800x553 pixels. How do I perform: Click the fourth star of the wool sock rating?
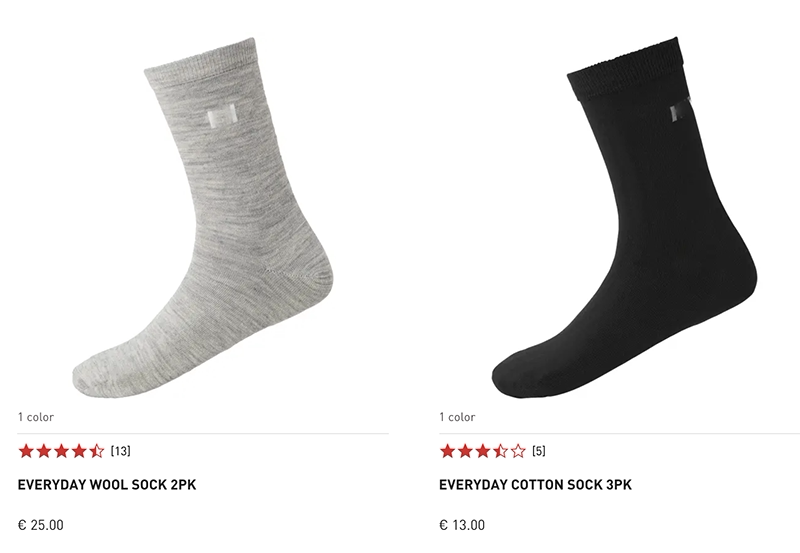tap(79, 451)
